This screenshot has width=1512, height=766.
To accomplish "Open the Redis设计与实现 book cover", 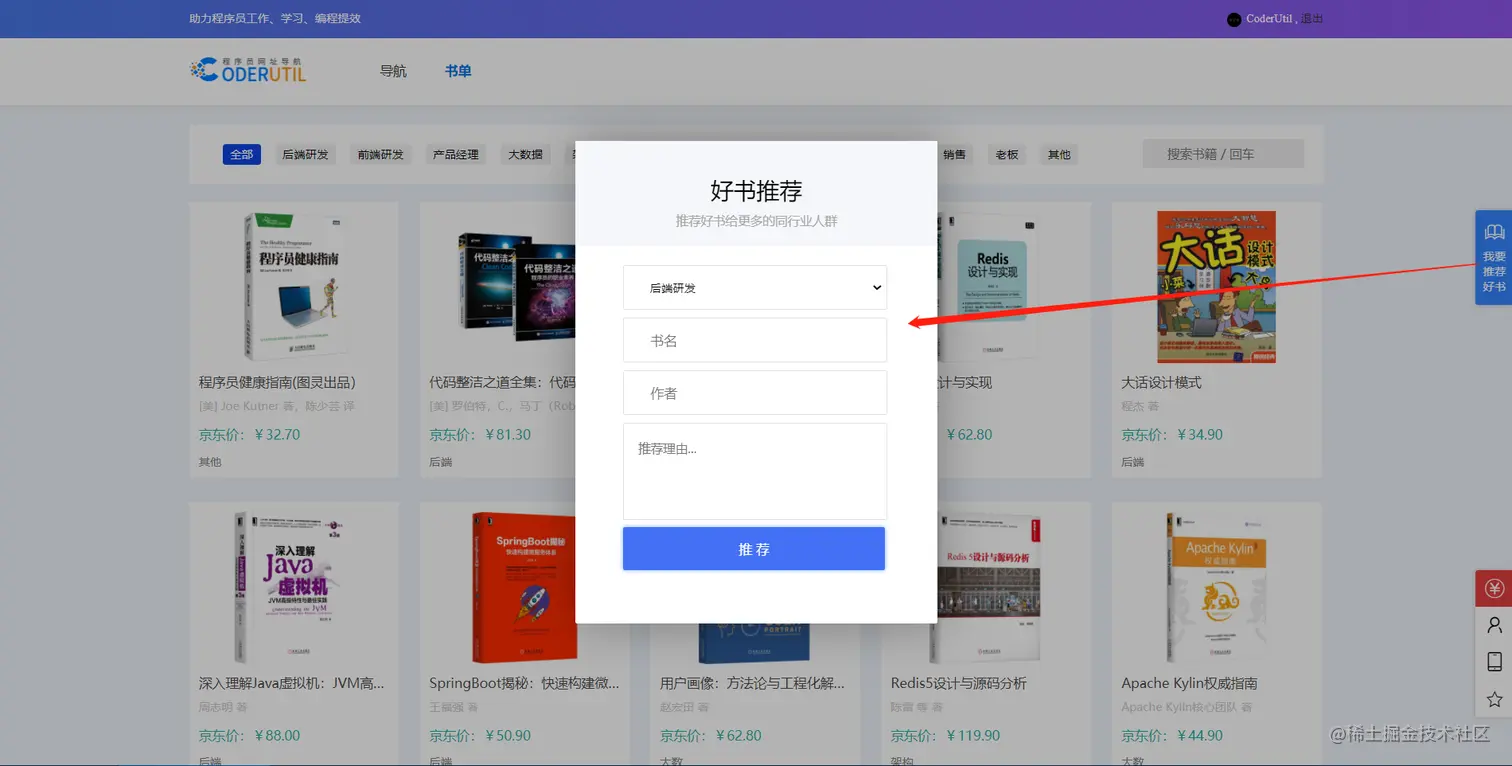I will [989, 286].
